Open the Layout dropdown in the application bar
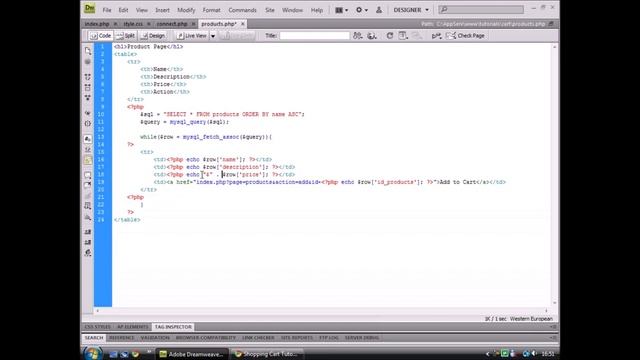The height and width of the screenshot is (360, 640). [x=341, y=10]
